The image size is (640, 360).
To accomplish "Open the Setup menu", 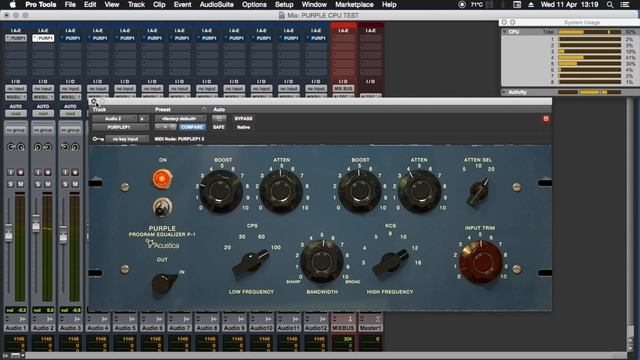I will [284, 4].
